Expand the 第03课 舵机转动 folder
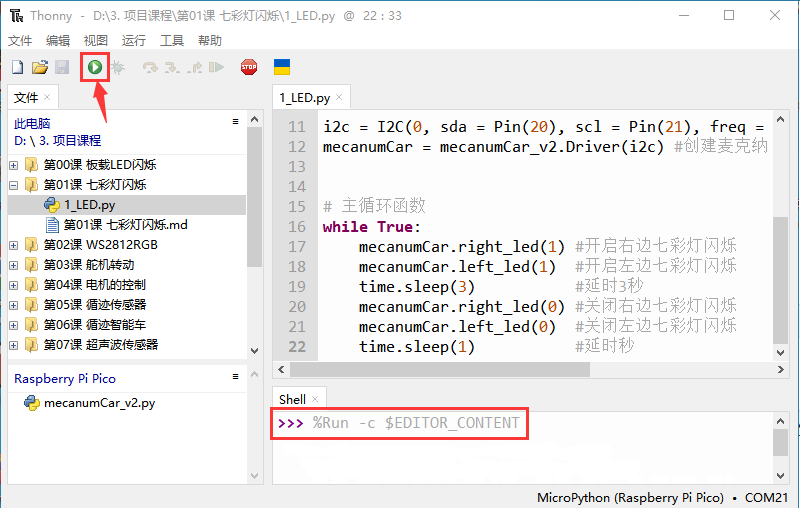This screenshot has height=508, width=800. pos(14,265)
